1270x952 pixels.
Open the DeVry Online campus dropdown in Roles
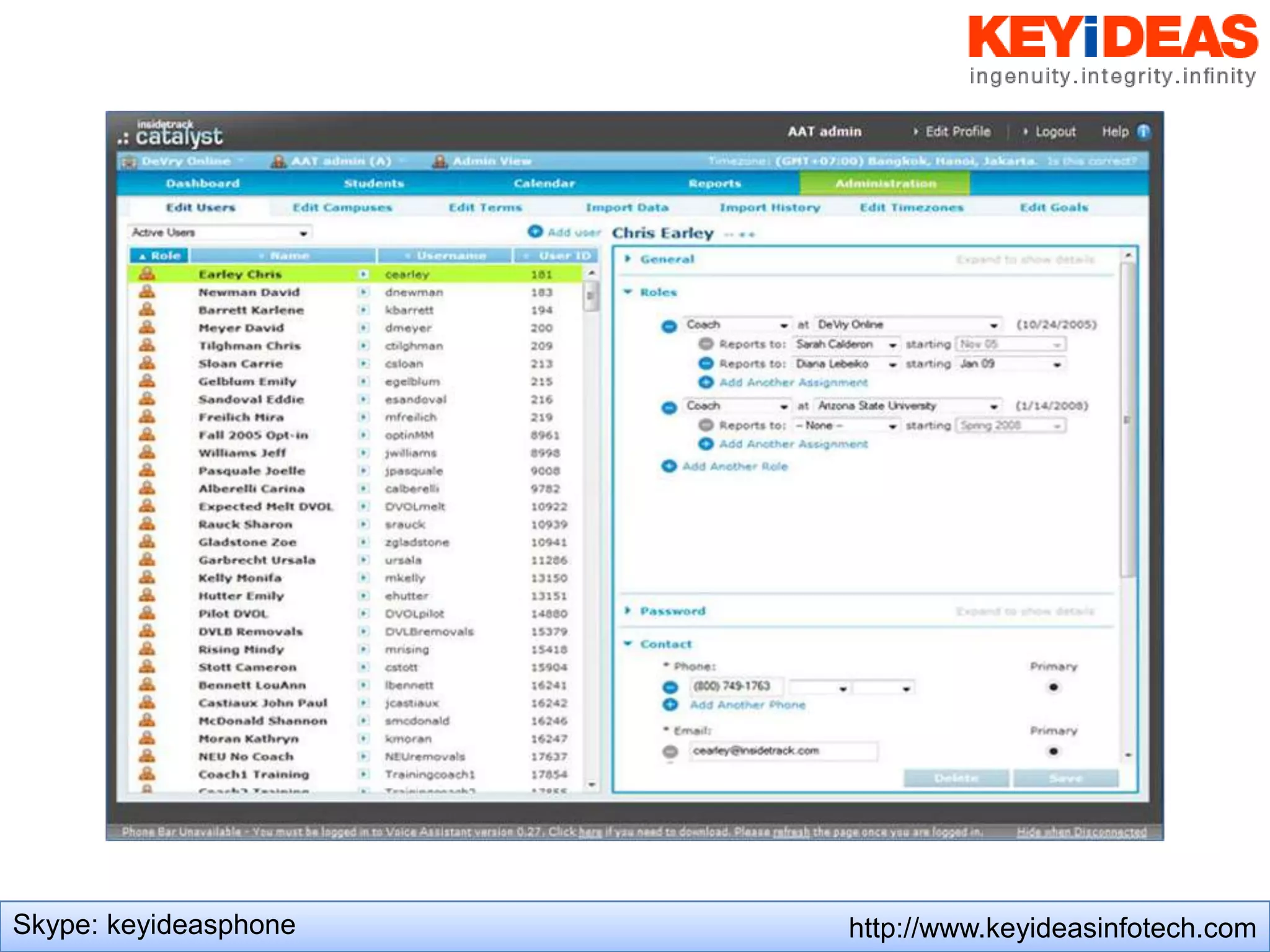[907, 324]
